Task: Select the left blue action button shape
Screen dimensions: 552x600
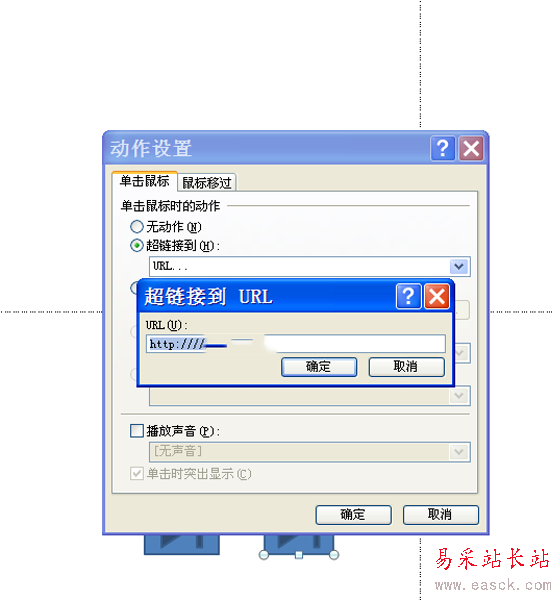Action: coord(182,545)
